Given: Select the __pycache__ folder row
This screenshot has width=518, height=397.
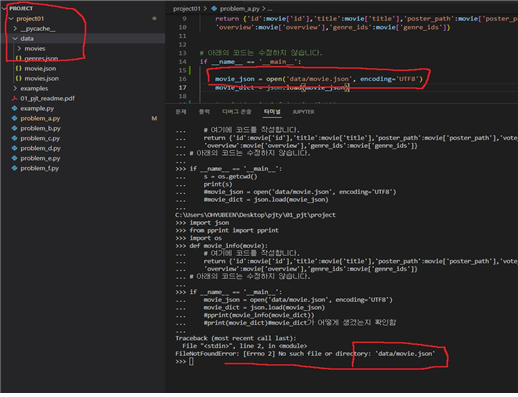Looking at the screenshot, I should coord(82,29).
